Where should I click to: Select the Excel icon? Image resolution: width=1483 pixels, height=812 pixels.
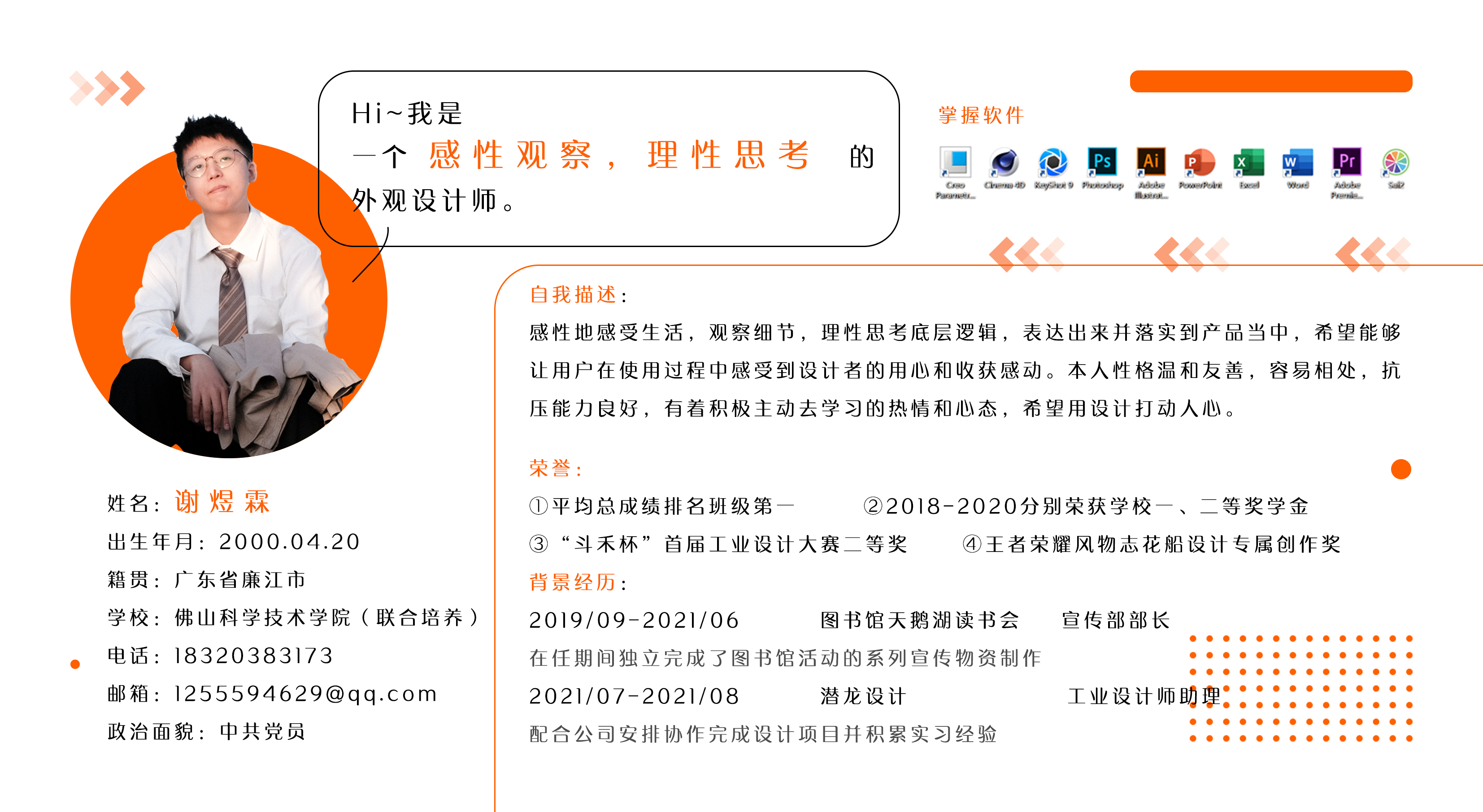pyautogui.click(x=1249, y=163)
